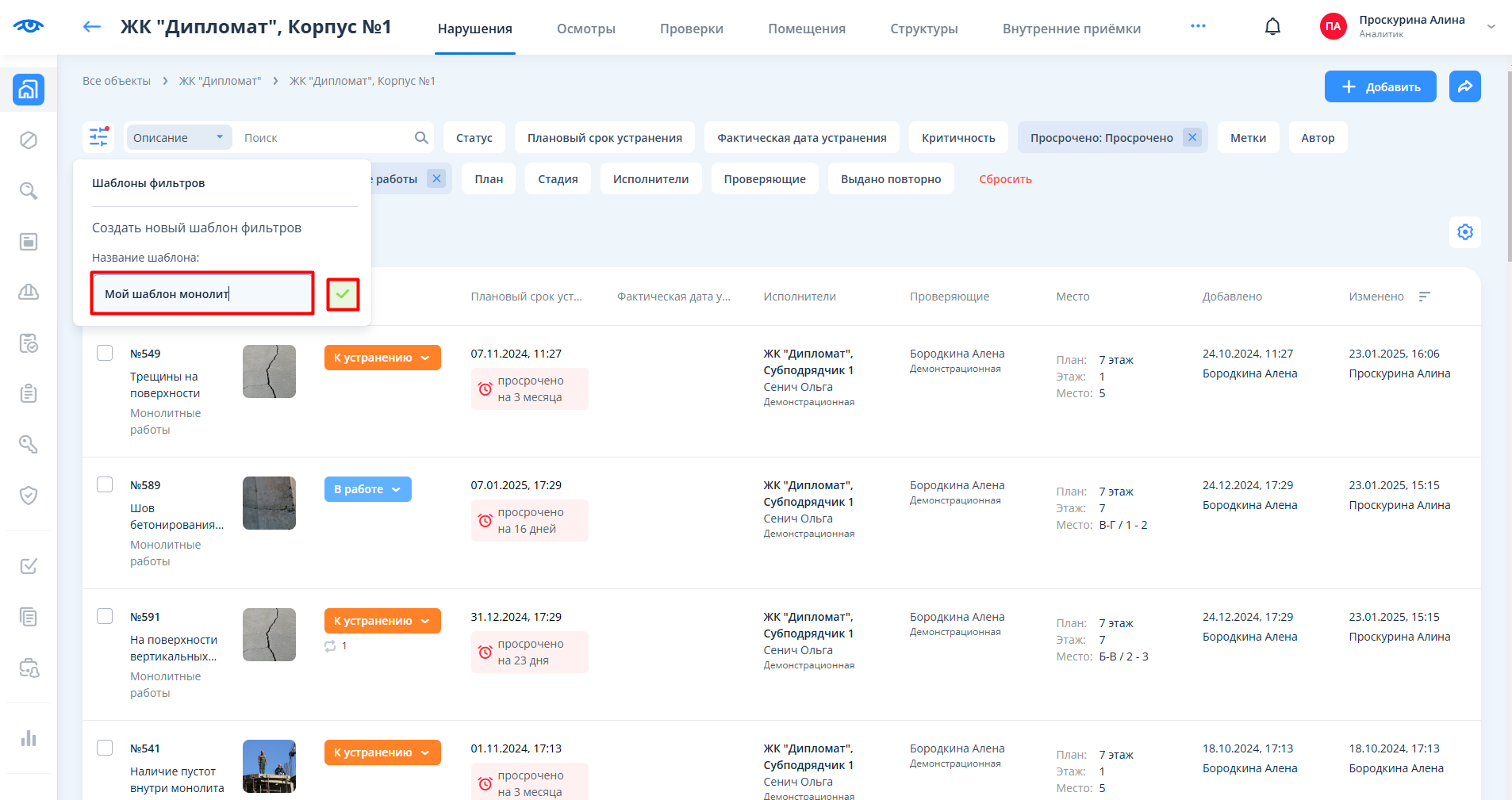Open the 'В работе' status dropdown

click(367, 489)
